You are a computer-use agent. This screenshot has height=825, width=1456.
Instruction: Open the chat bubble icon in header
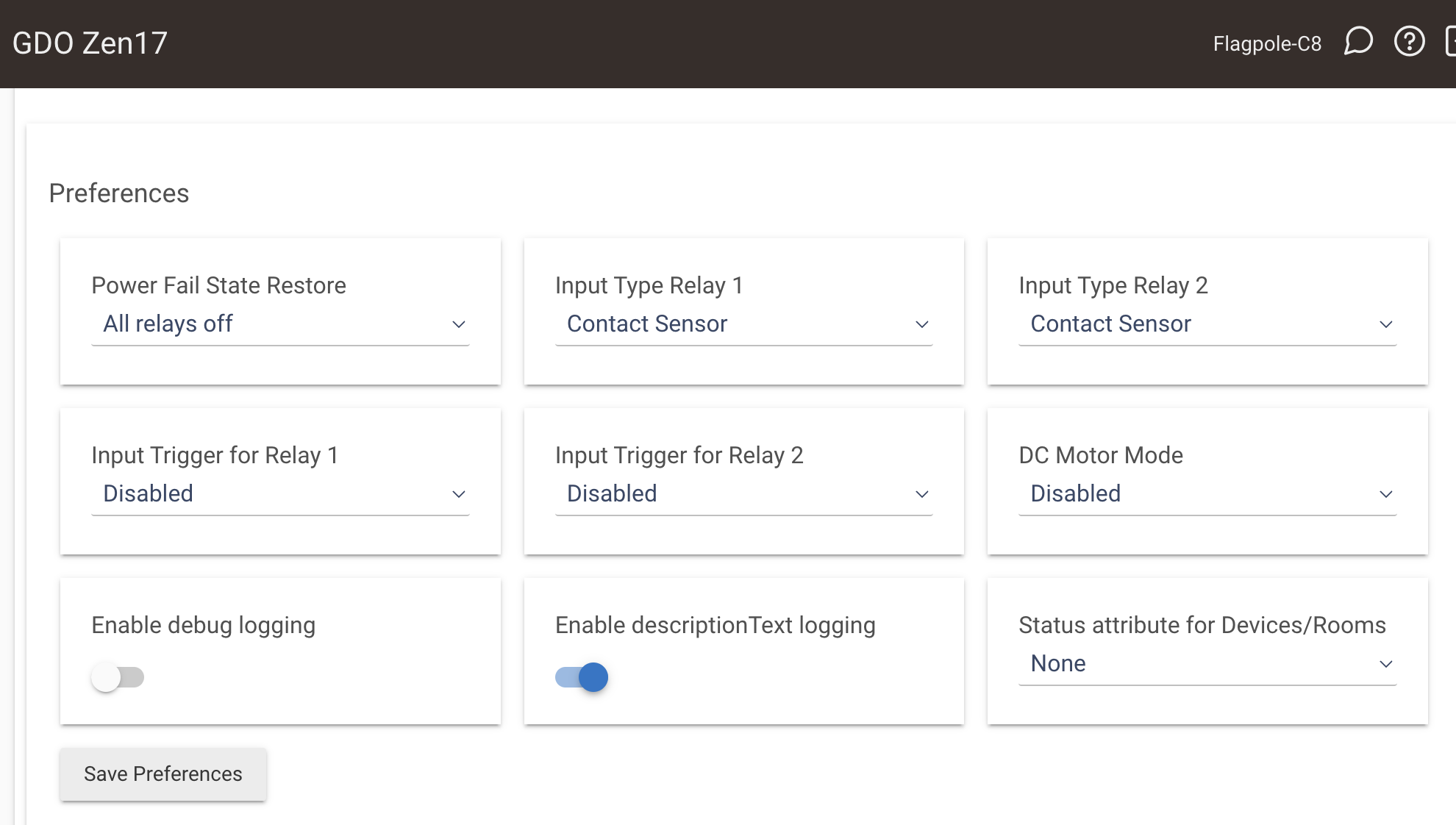(1358, 42)
